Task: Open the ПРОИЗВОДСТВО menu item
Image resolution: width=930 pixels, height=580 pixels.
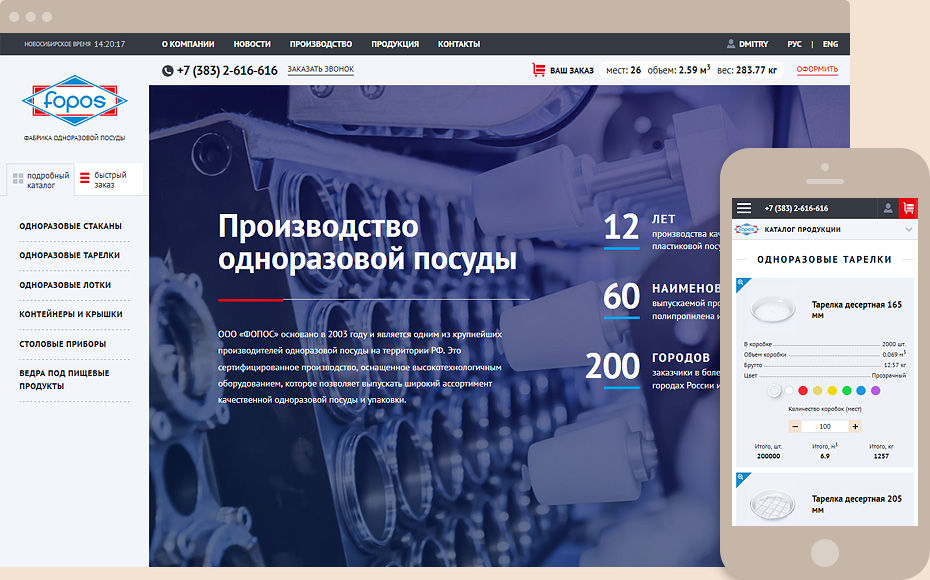Action: [x=321, y=44]
